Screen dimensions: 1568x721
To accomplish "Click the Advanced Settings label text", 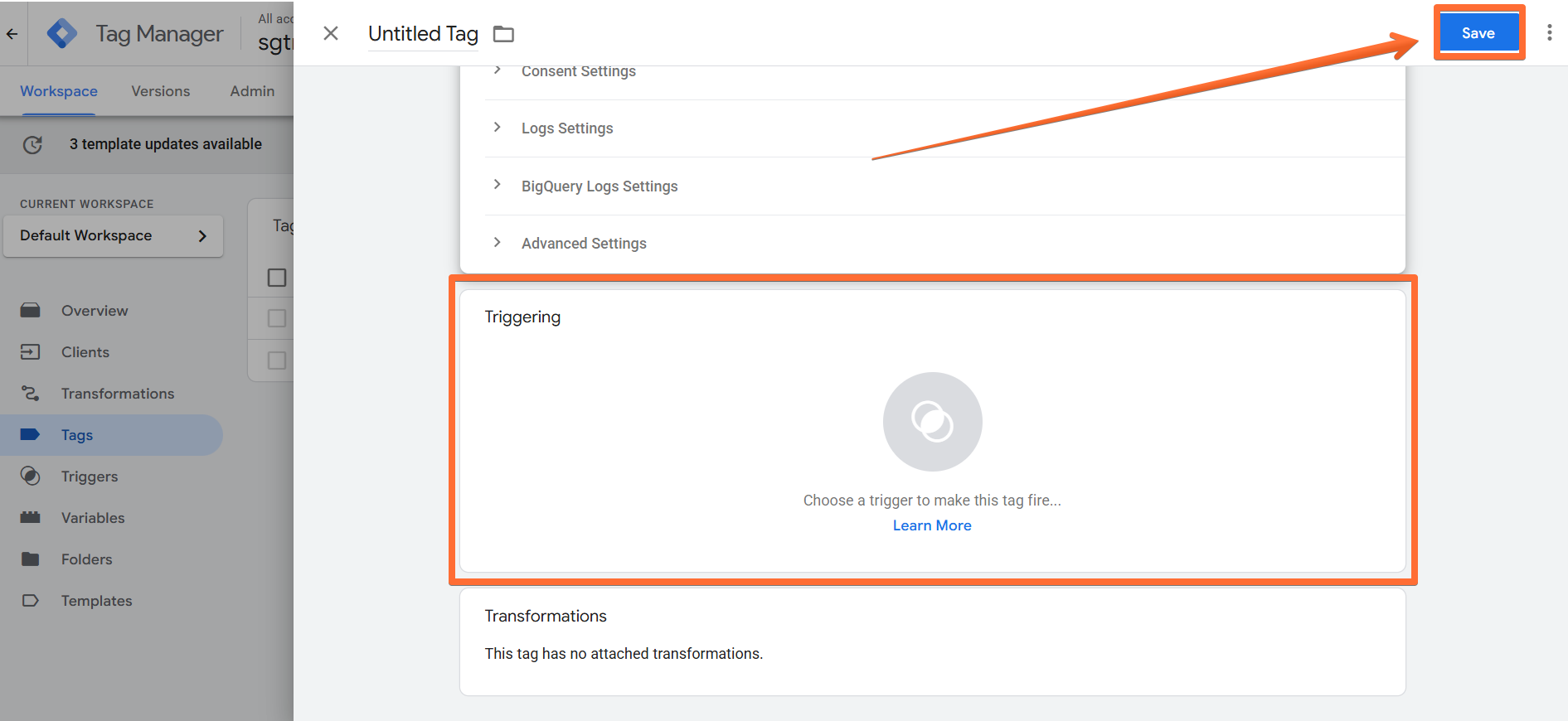I will coord(584,244).
